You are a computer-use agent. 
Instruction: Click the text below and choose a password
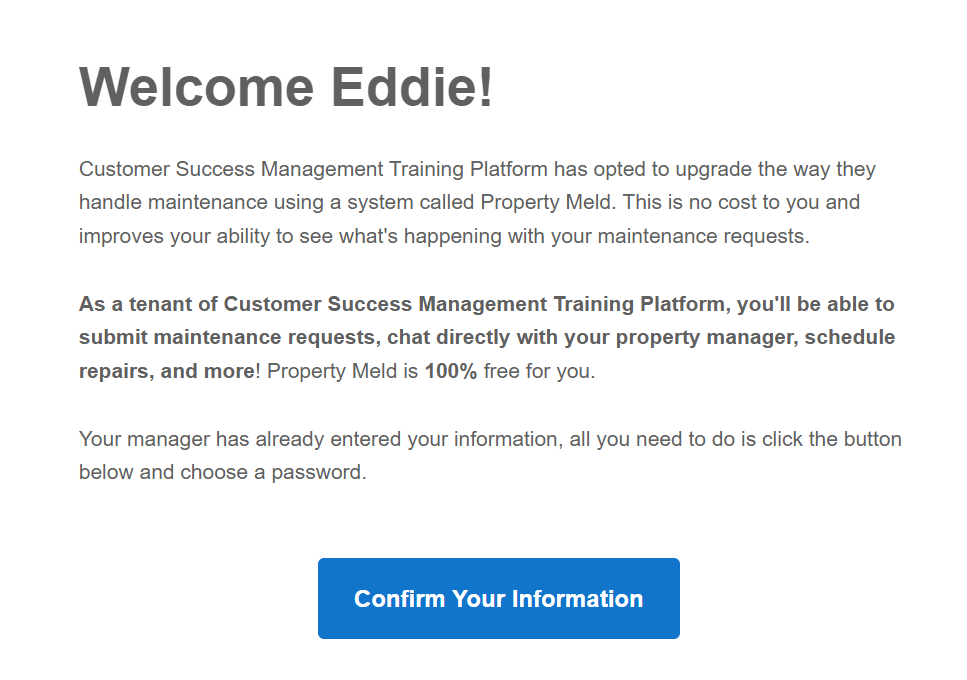pyautogui.click(x=223, y=472)
